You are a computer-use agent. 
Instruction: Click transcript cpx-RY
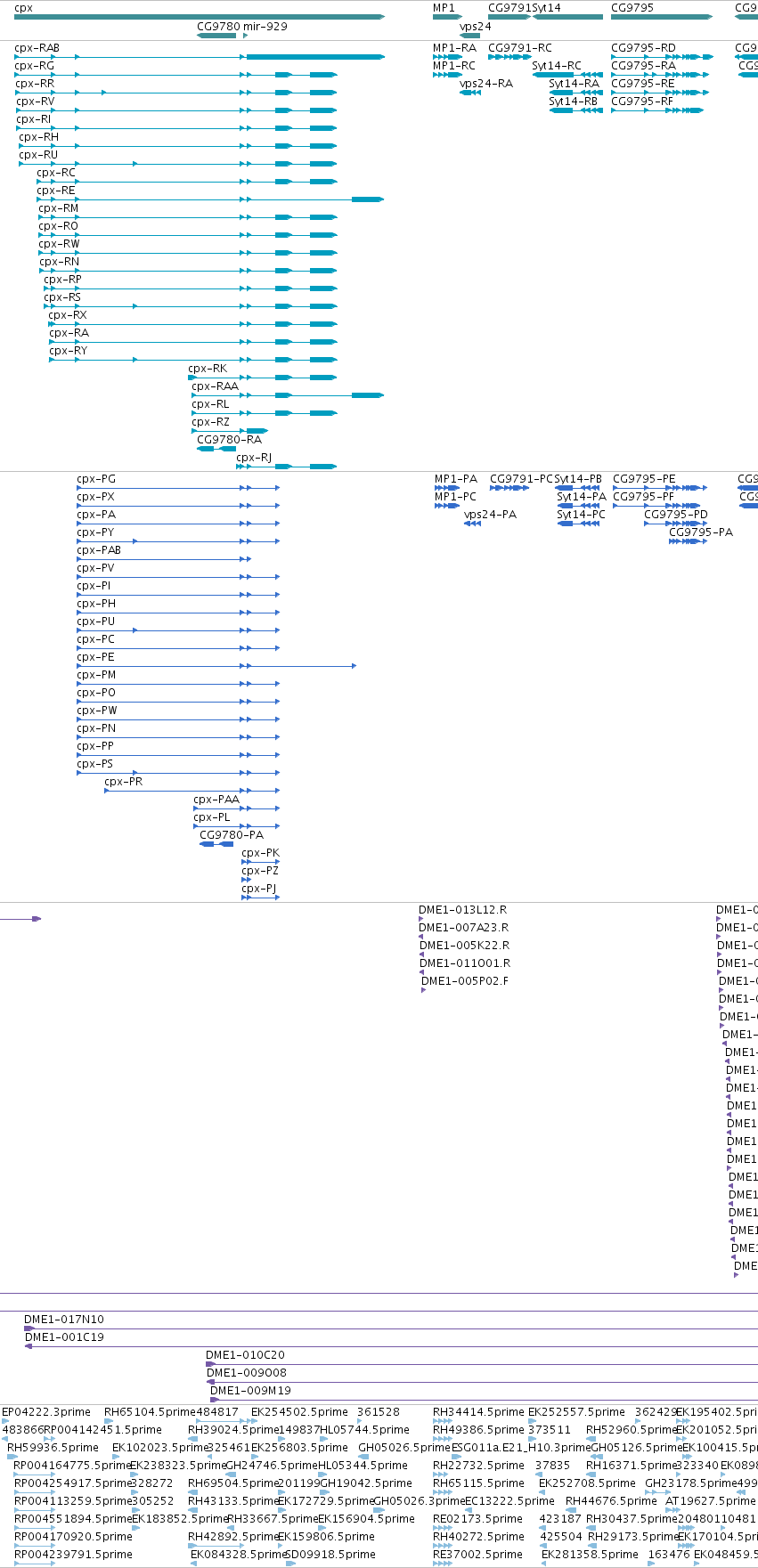[x=69, y=351]
